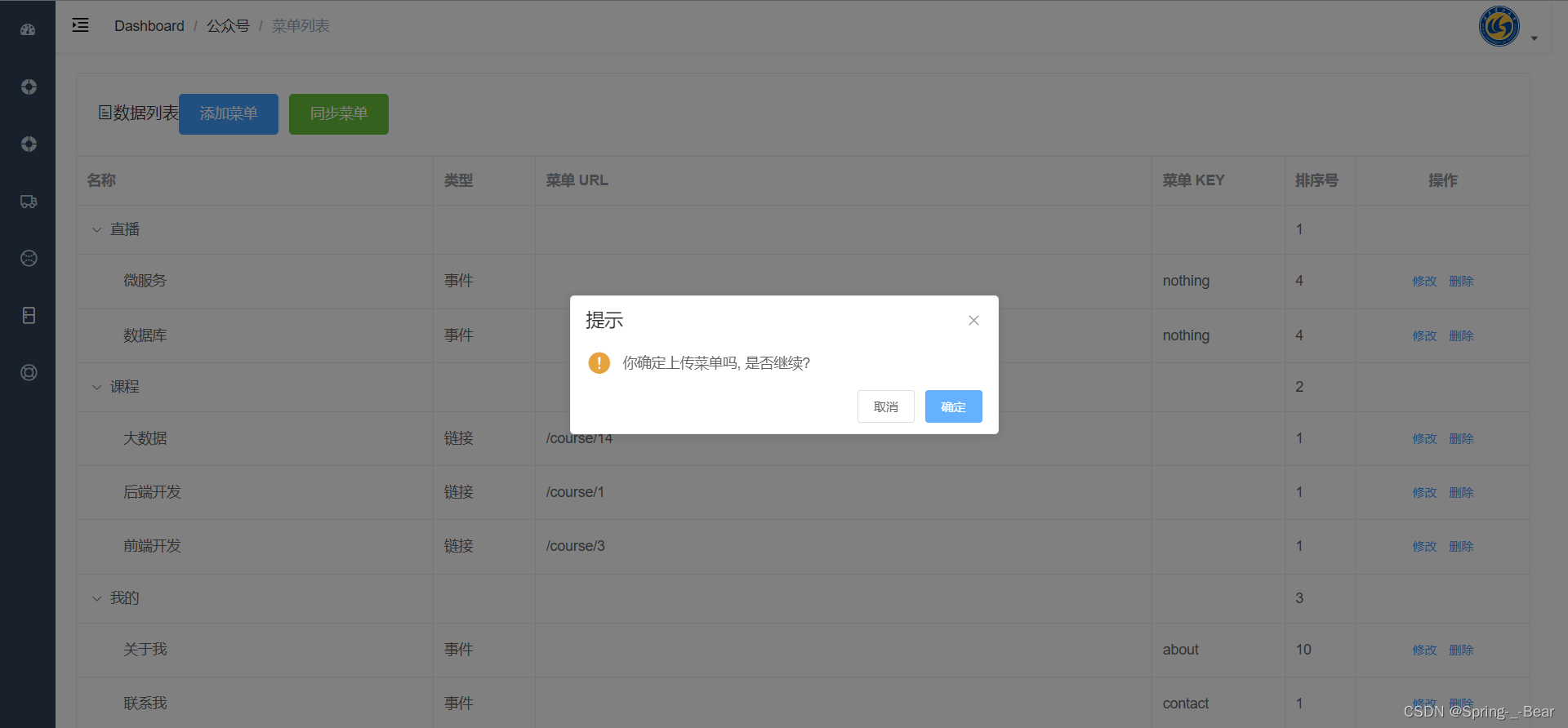This screenshot has height=728, width=1568.
Task: Click the 排序号 column header
Action: pyautogui.click(x=1321, y=180)
